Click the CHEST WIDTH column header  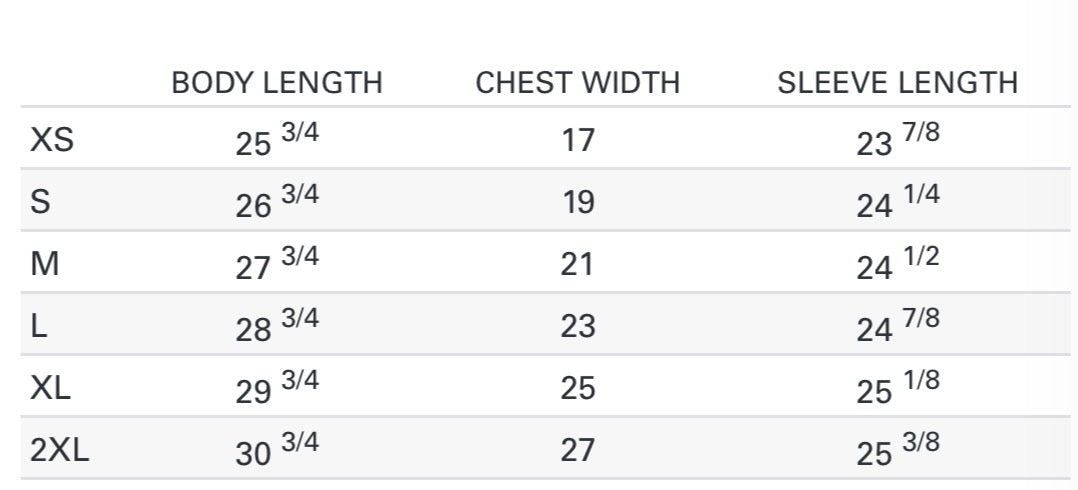tap(577, 83)
